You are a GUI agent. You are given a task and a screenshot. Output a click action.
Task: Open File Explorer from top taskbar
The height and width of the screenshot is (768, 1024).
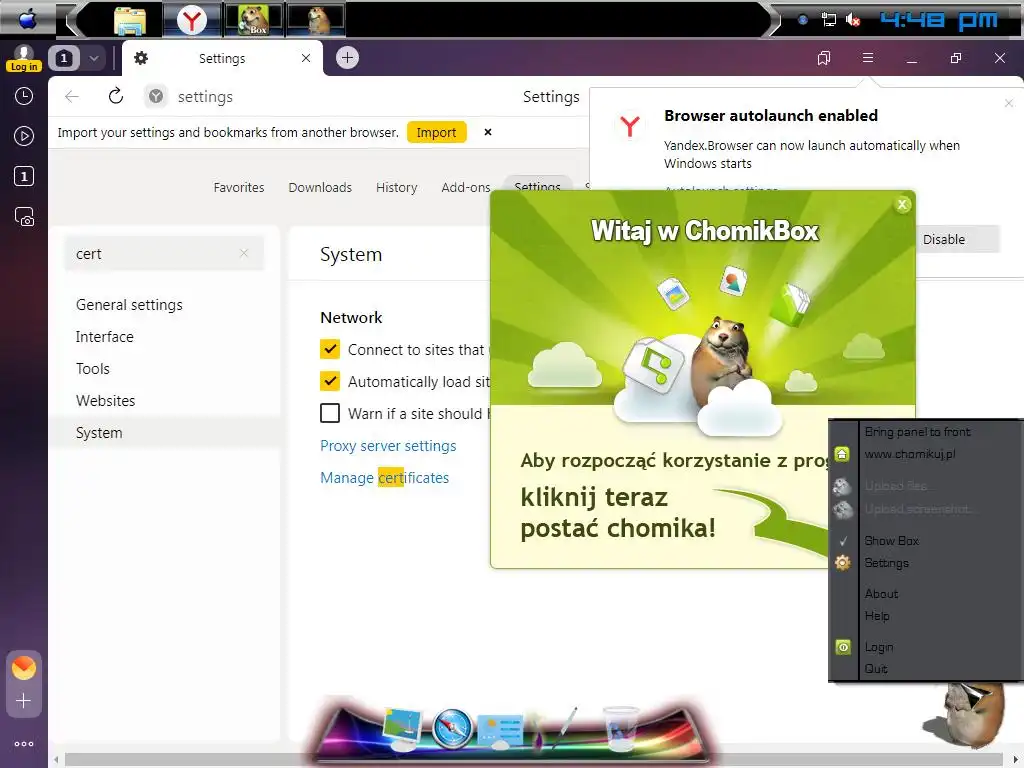pyautogui.click(x=130, y=20)
